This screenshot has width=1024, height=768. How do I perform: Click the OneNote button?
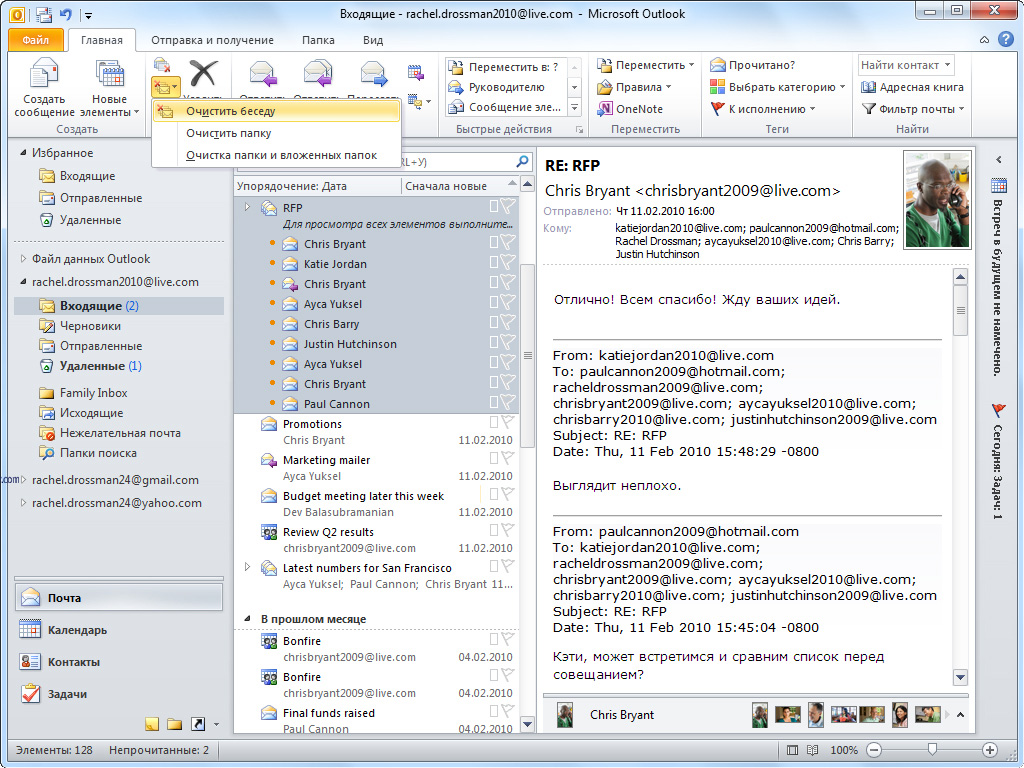(x=630, y=109)
